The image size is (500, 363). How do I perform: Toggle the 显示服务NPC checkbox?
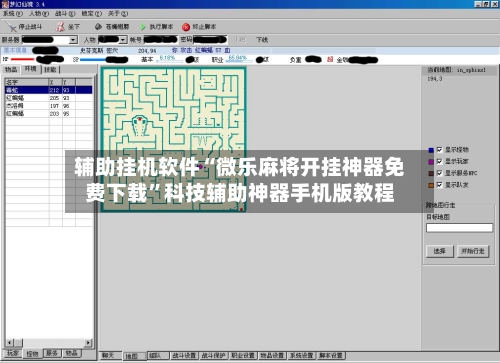(439, 173)
